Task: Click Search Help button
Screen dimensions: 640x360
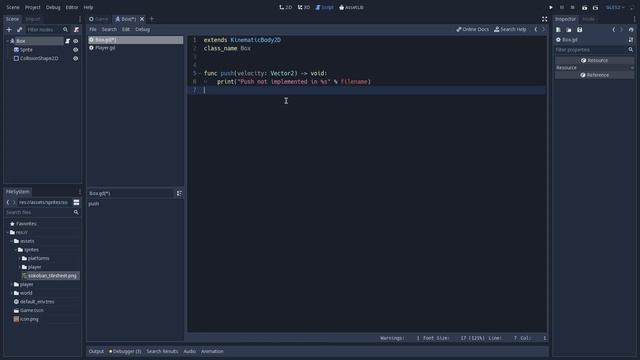Action: [510, 29]
